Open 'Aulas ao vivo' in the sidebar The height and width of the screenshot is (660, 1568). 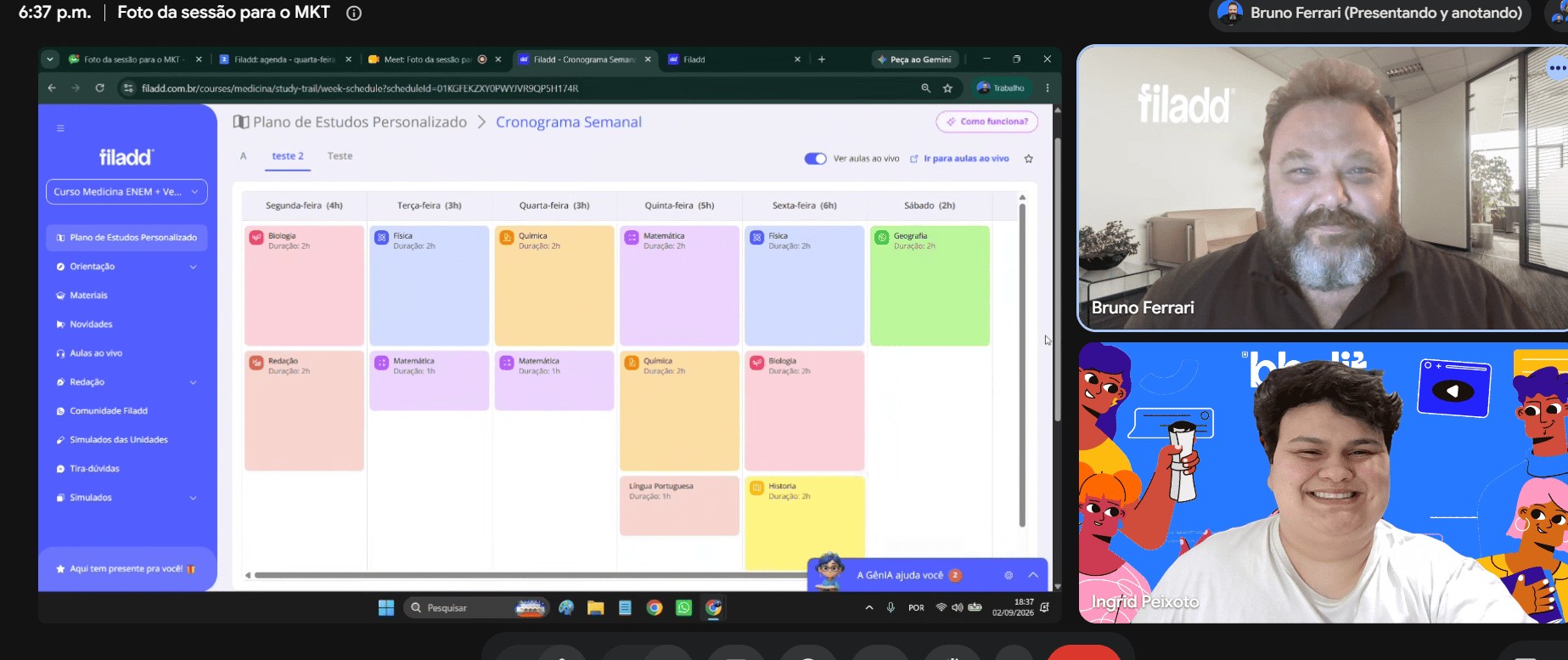(96, 353)
